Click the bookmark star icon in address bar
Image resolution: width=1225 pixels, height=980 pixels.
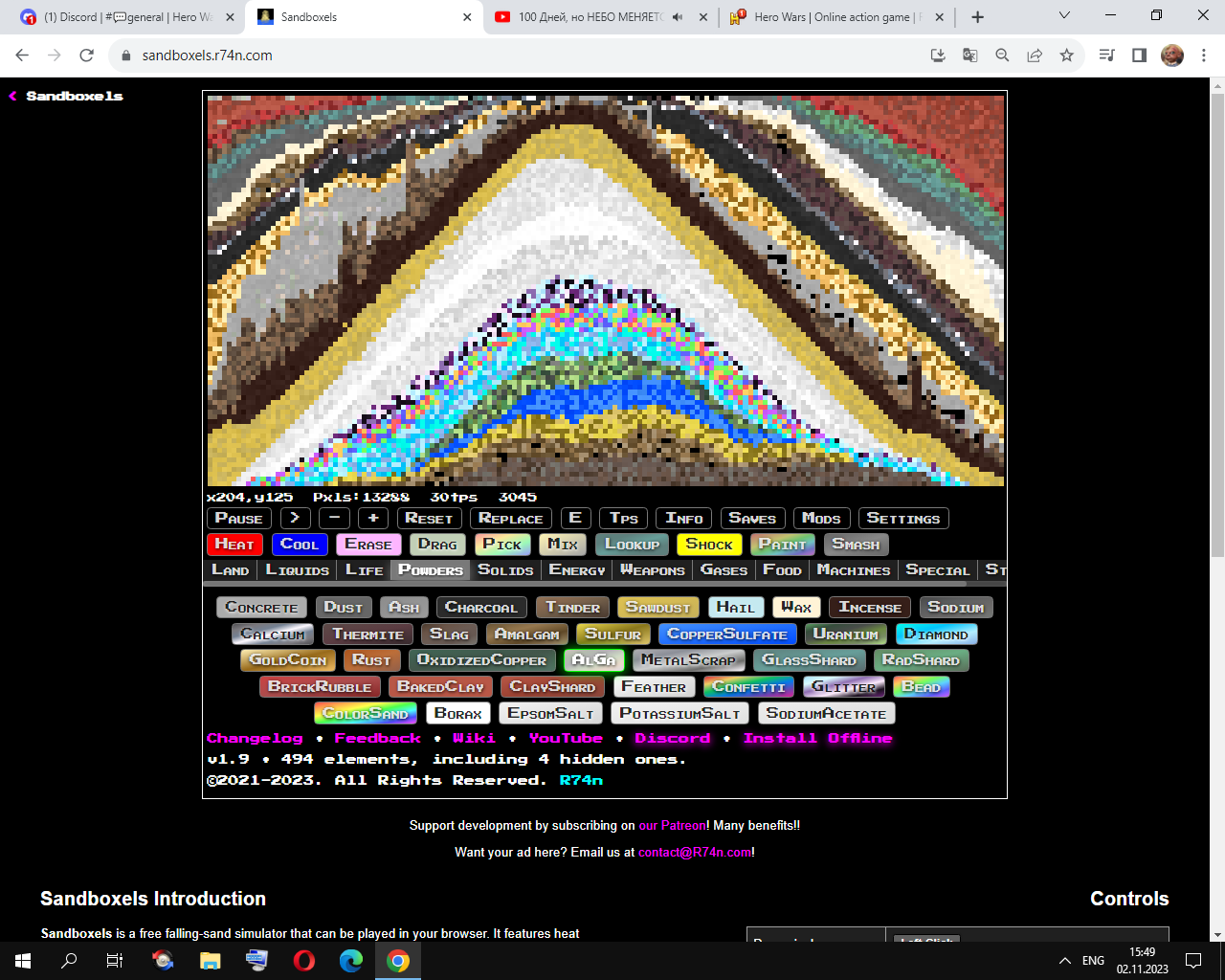pos(1066,56)
